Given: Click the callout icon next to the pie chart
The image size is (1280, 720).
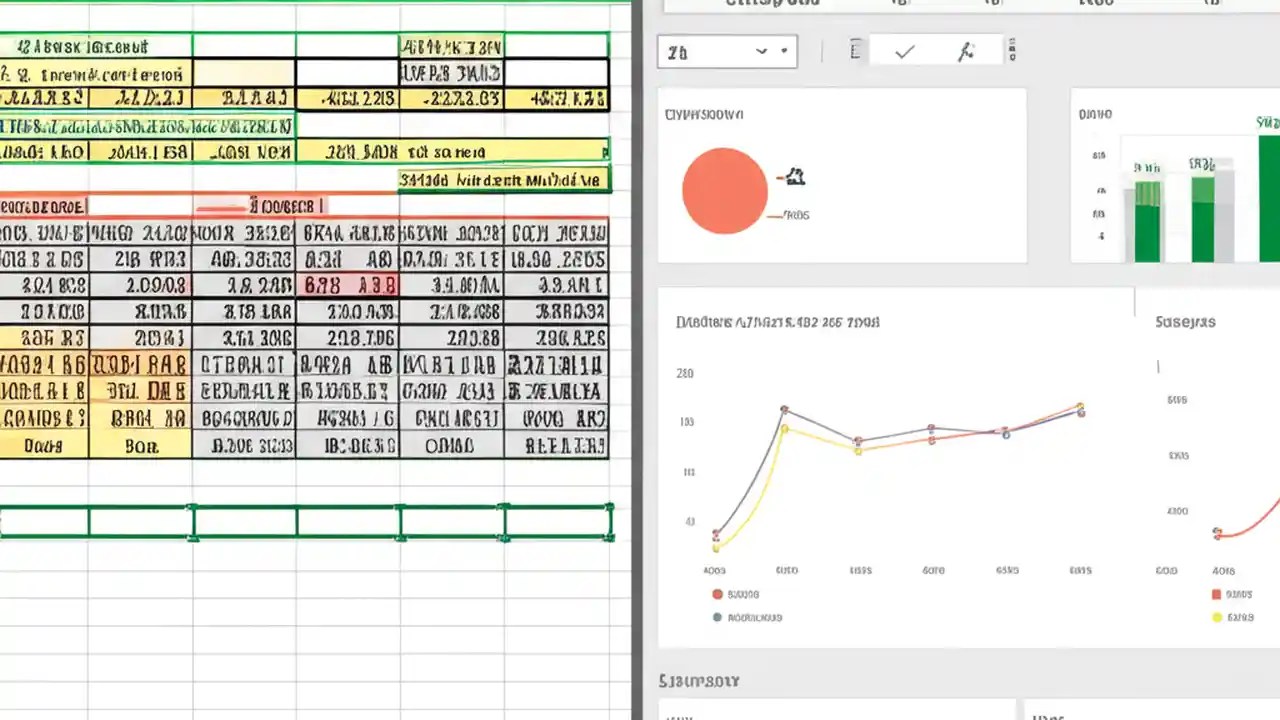Looking at the screenshot, I should click(x=793, y=177).
